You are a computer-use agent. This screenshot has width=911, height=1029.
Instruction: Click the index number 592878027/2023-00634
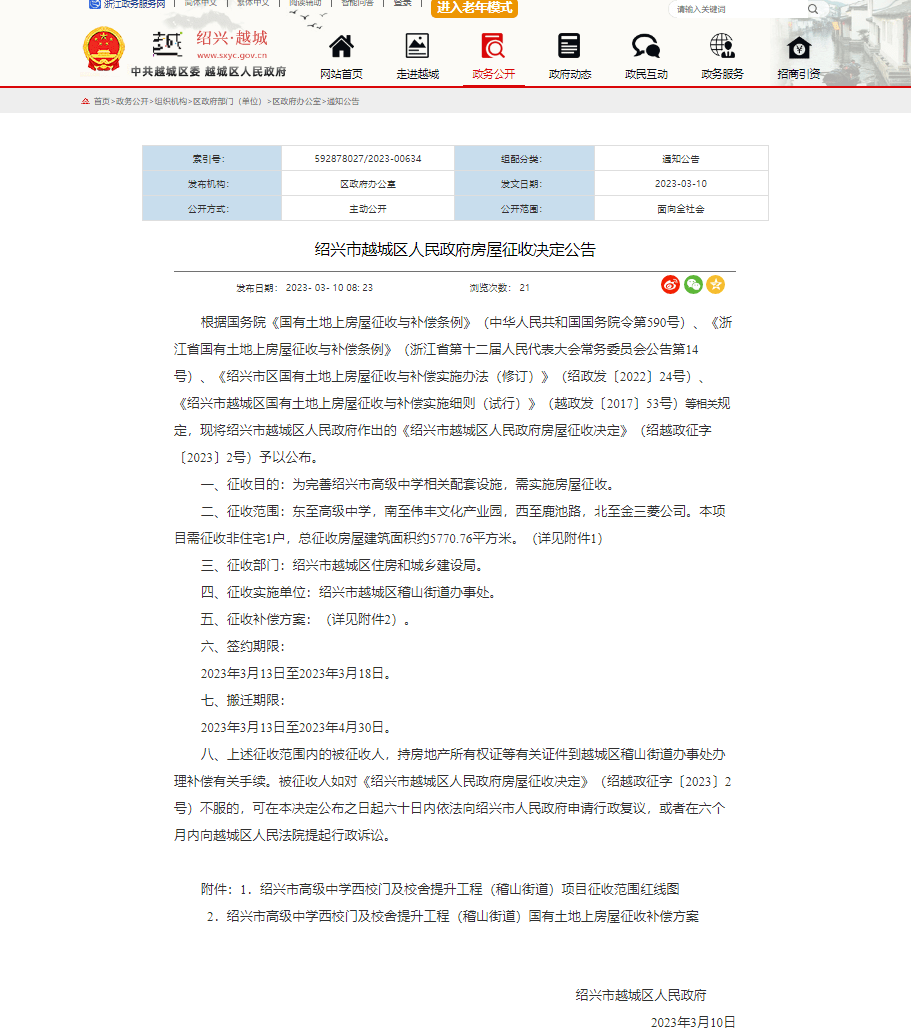click(368, 159)
